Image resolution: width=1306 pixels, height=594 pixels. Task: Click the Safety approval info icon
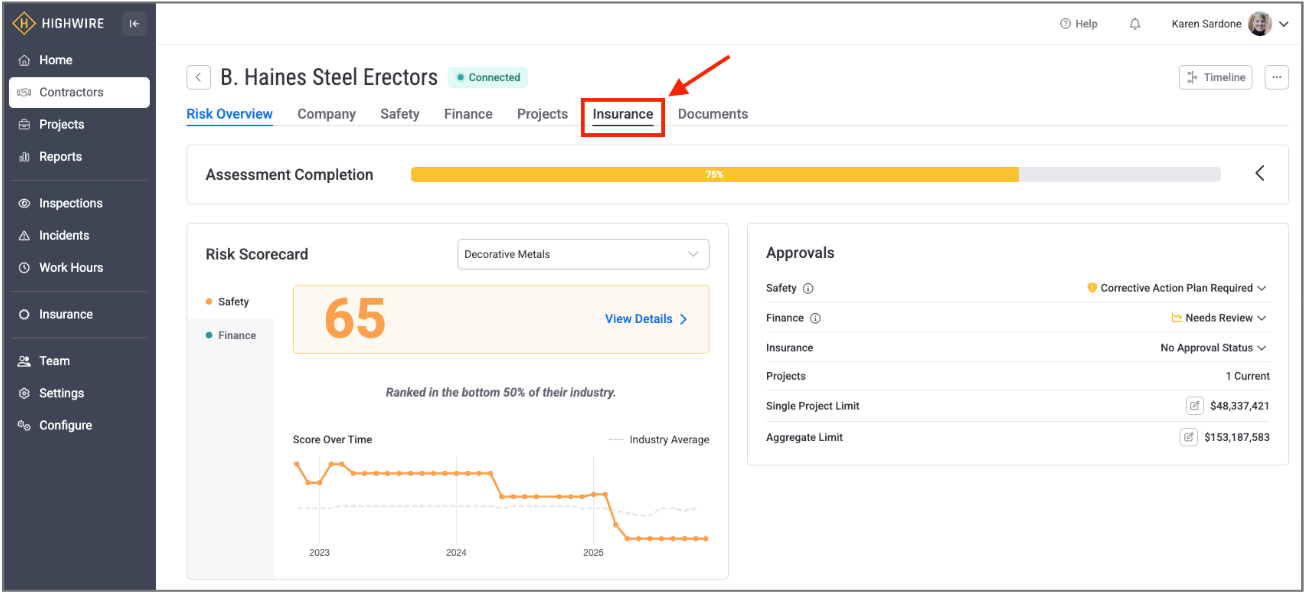click(x=809, y=288)
